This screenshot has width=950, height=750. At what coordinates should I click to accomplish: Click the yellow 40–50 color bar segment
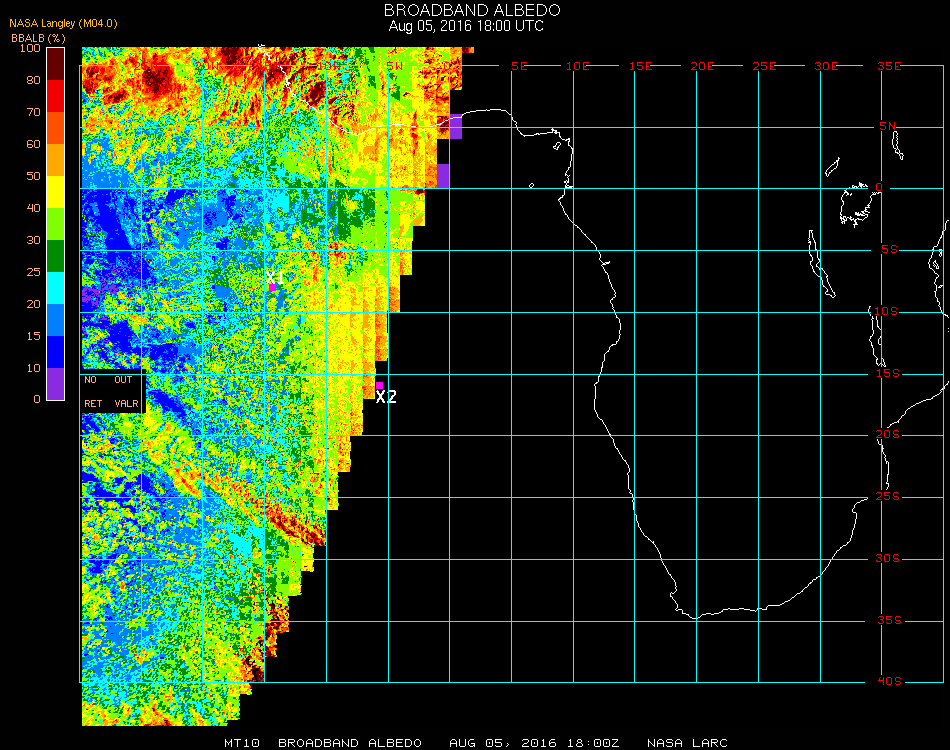pyautogui.click(x=56, y=192)
